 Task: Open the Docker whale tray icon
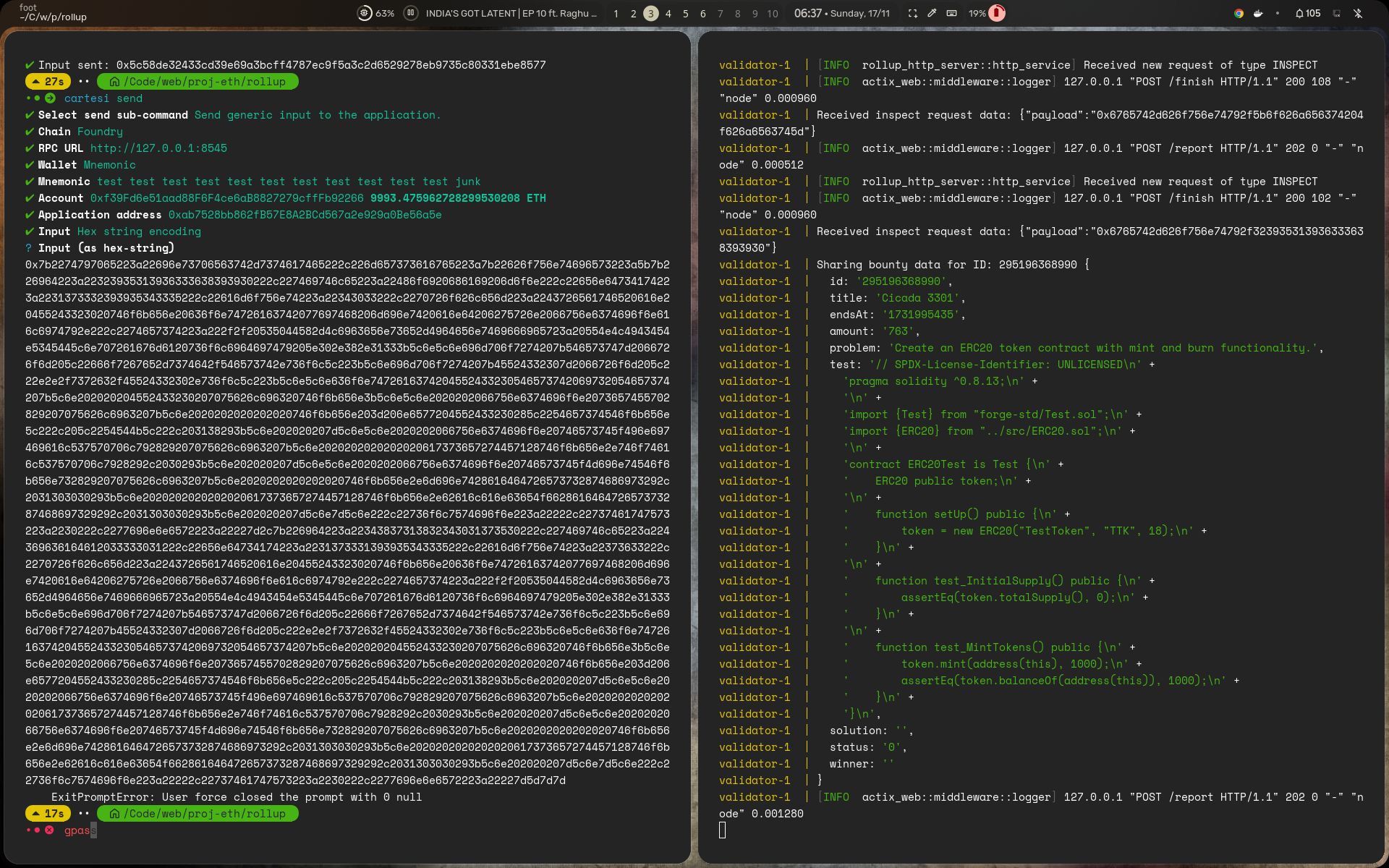[1258, 13]
